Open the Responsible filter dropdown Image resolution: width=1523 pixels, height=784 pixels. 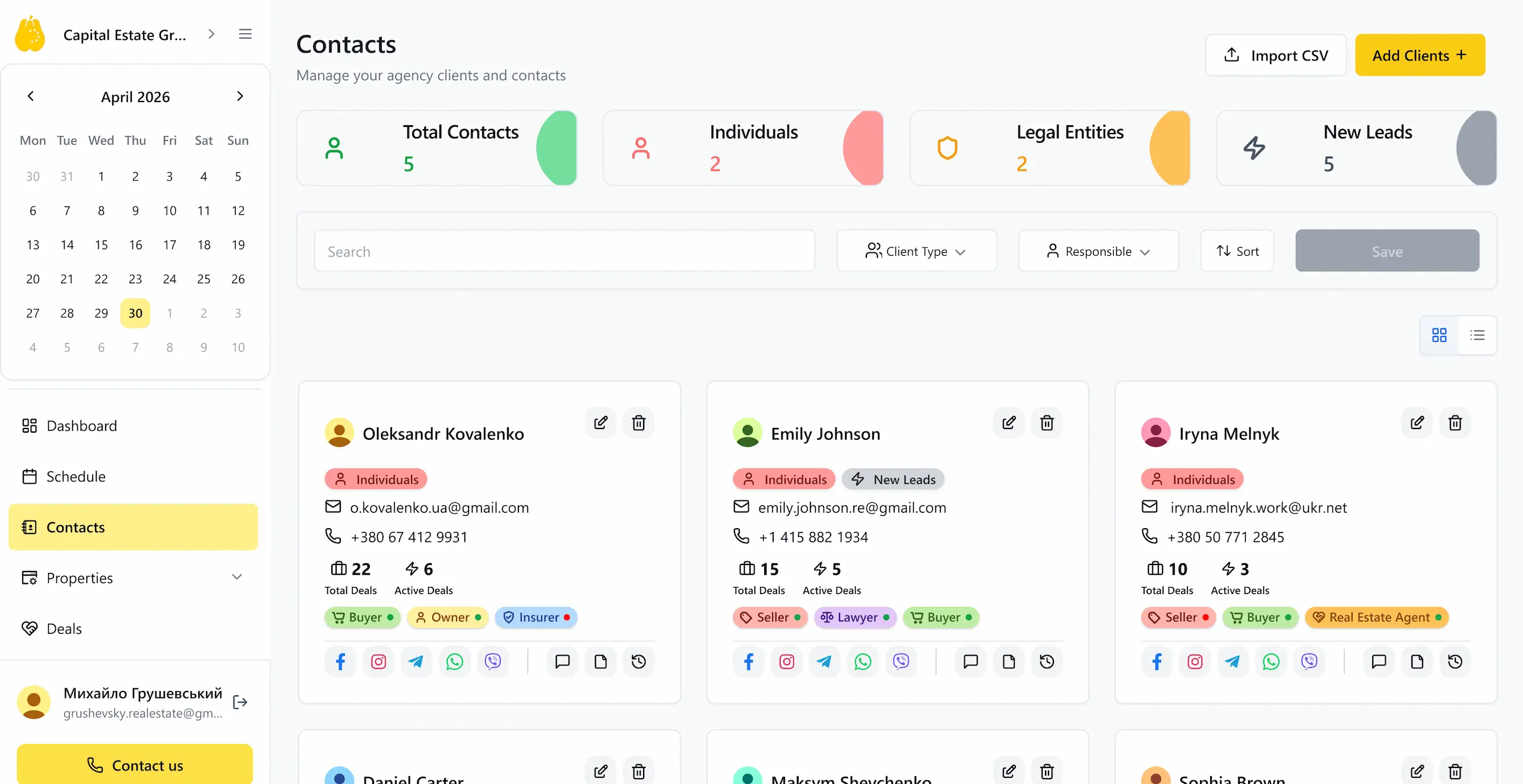point(1098,251)
